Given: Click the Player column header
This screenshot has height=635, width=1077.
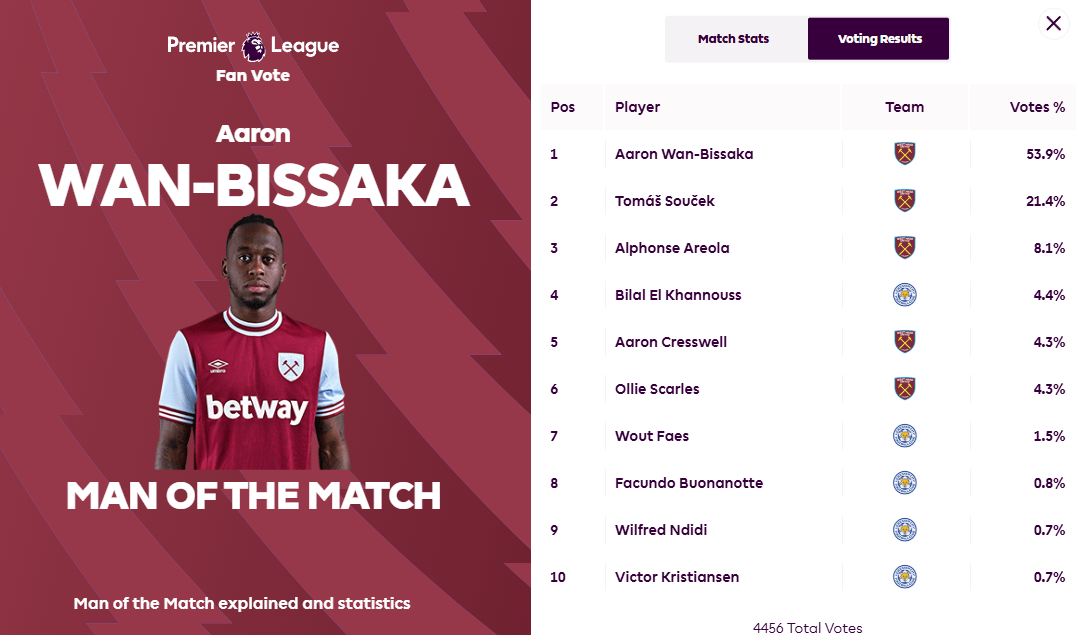Looking at the screenshot, I should 637,107.
